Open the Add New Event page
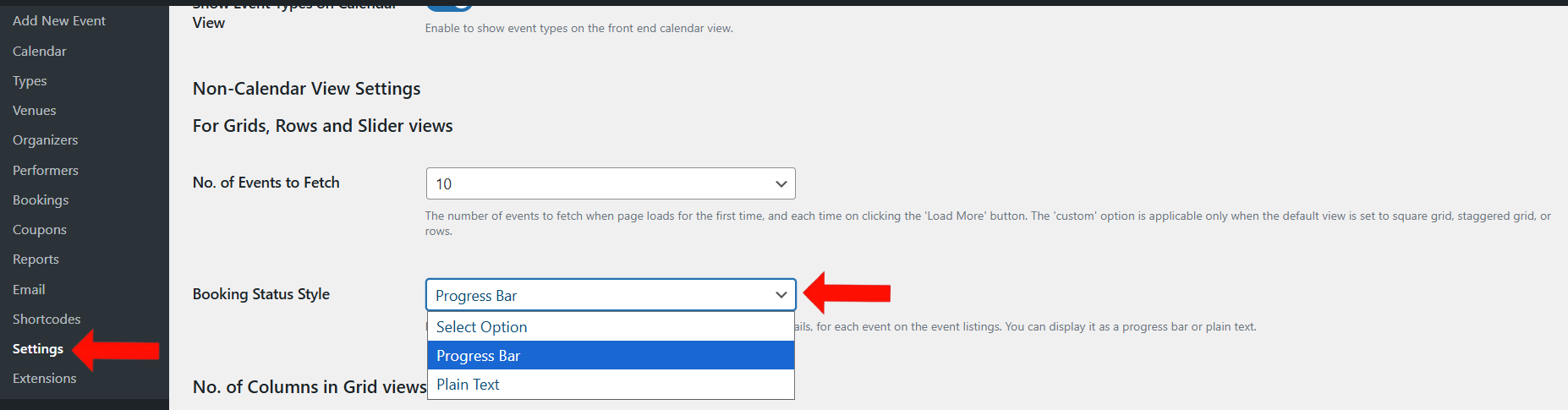This screenshot has height=410, width=1568. click(x=59, y=20)
